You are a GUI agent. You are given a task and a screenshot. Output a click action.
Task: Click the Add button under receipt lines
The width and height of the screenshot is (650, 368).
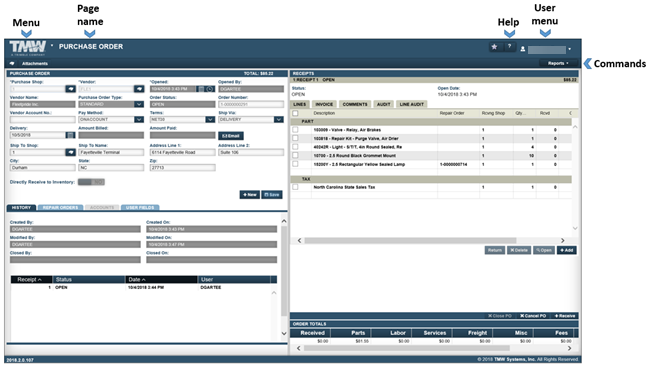point(567,250)
